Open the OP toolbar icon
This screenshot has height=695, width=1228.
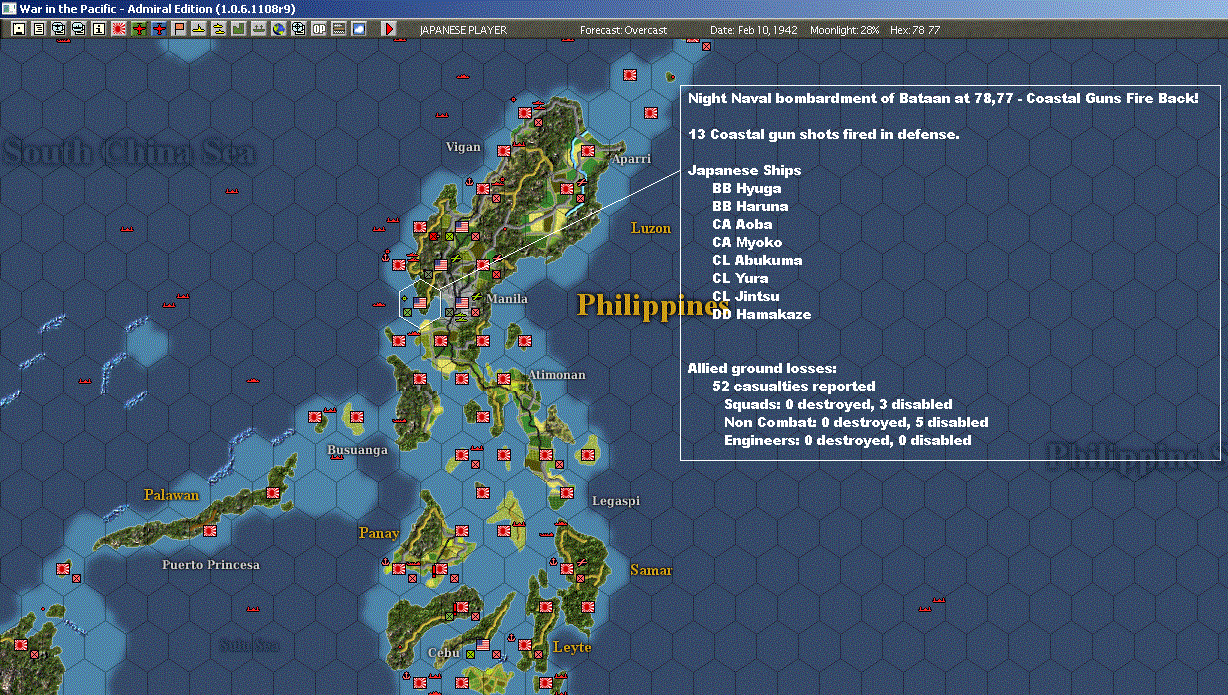[x=319, y=29]
